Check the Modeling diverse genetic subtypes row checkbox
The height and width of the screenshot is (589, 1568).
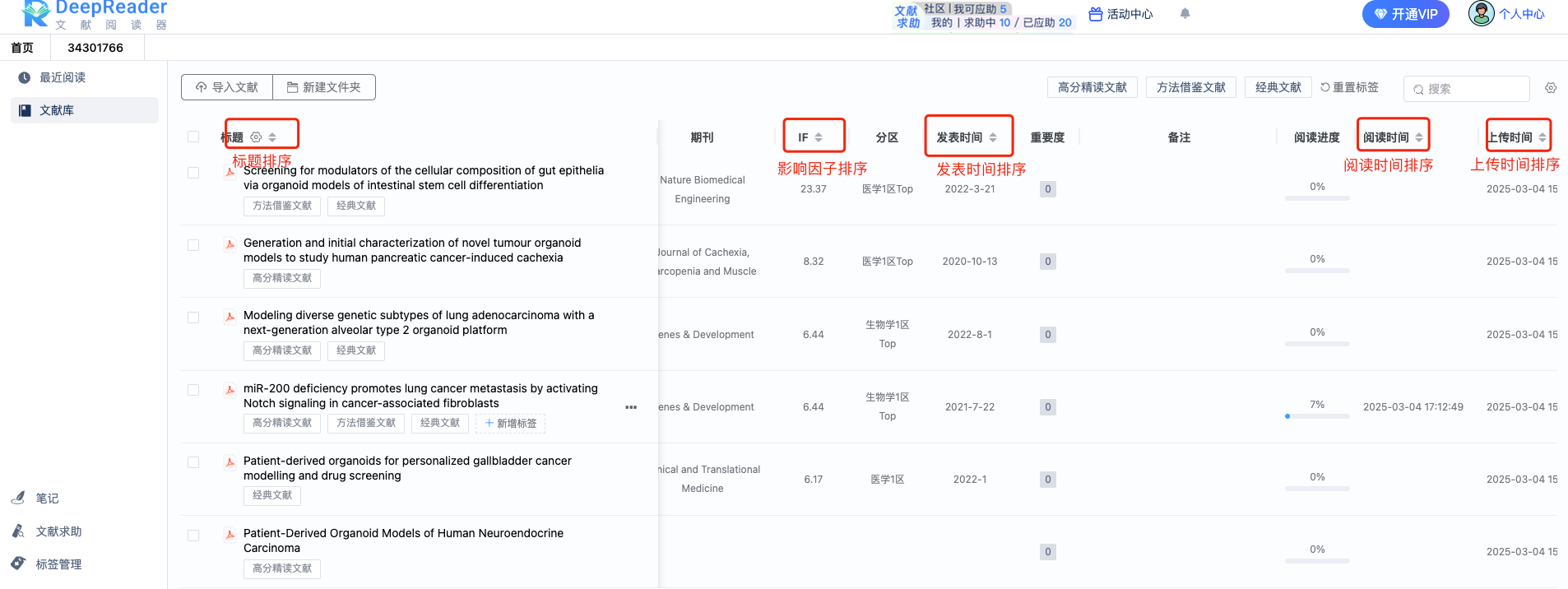[x=193, y=318]
